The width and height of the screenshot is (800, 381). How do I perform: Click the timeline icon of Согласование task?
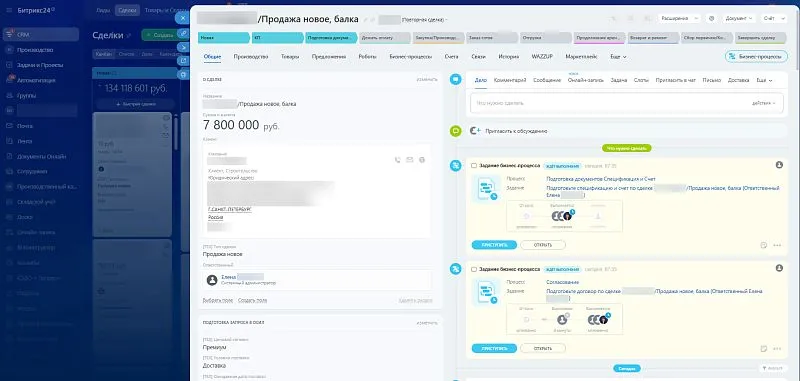455,269
